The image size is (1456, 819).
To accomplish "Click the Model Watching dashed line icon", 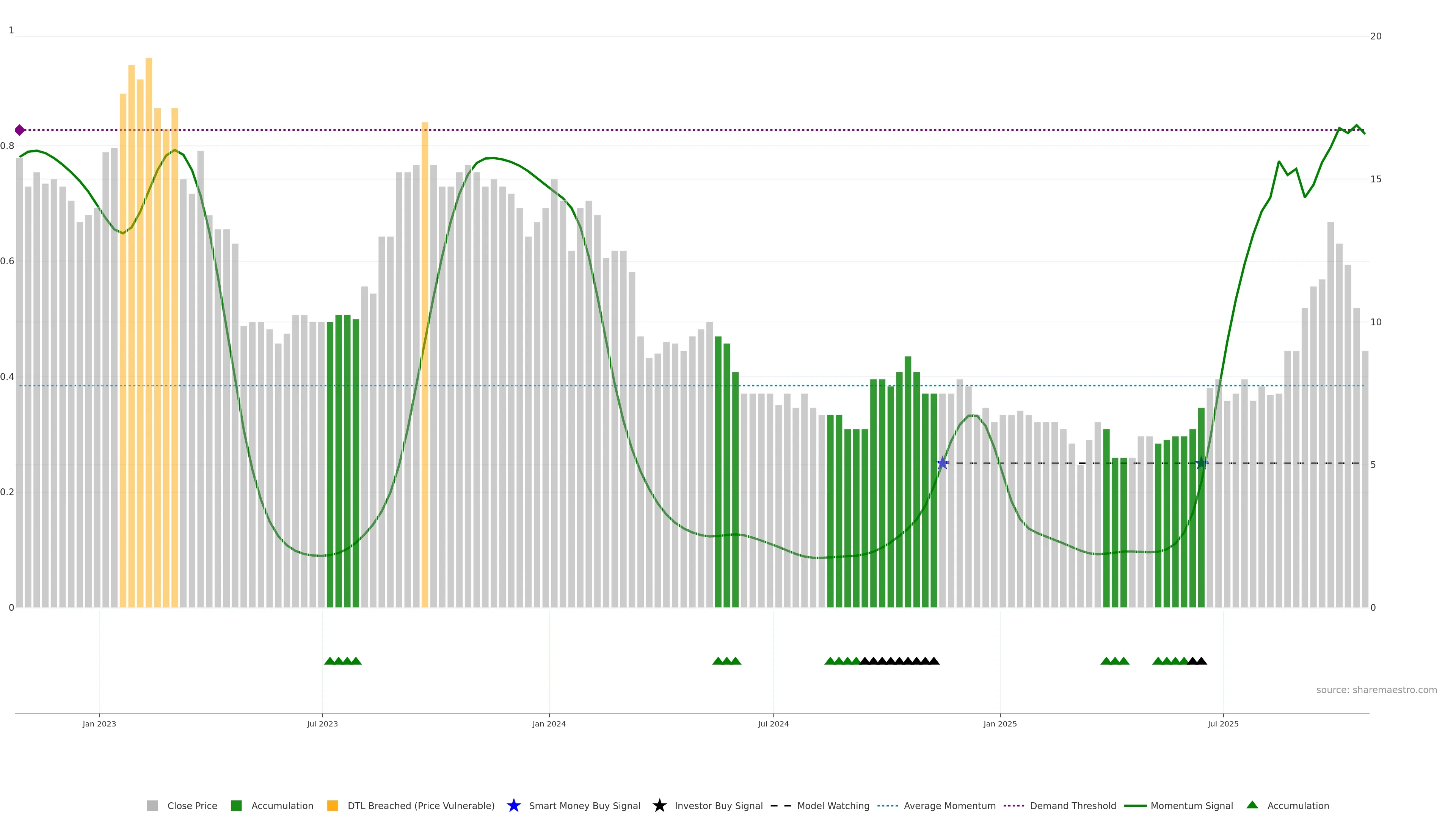I will click(x=781, y=805).
